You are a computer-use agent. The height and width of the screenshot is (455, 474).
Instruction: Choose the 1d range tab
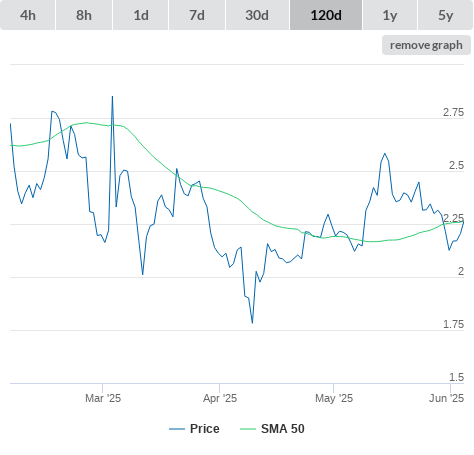(x=141, y=15)
